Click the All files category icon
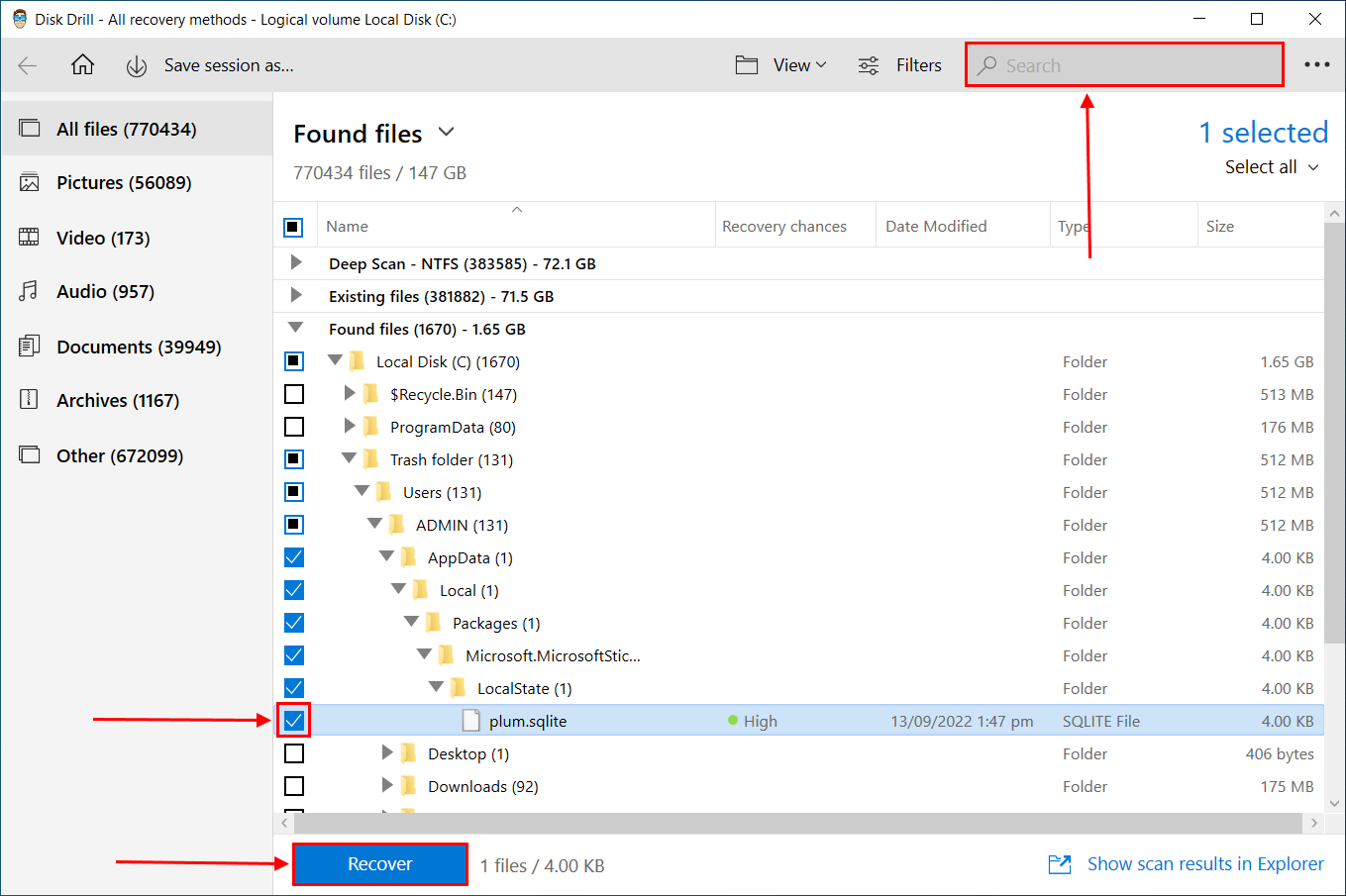Viewport: 1346px width, 896px height. point(30,129)
